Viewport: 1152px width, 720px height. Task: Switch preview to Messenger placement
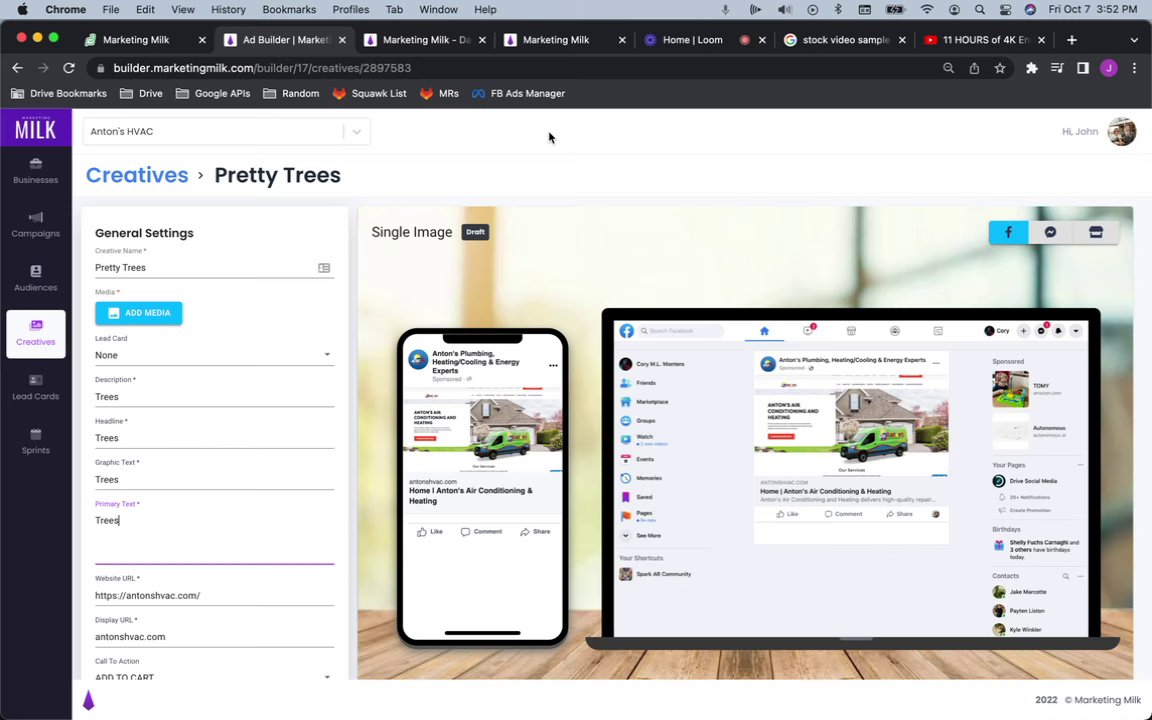pyautogui.click(x=1051, y=232)
